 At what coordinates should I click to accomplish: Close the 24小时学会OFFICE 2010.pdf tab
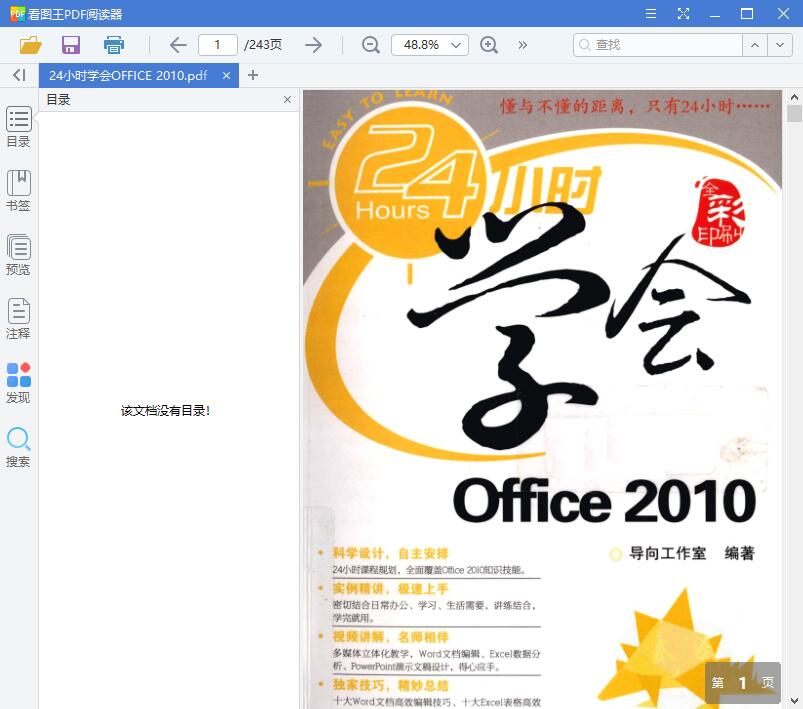click(226, 75)
